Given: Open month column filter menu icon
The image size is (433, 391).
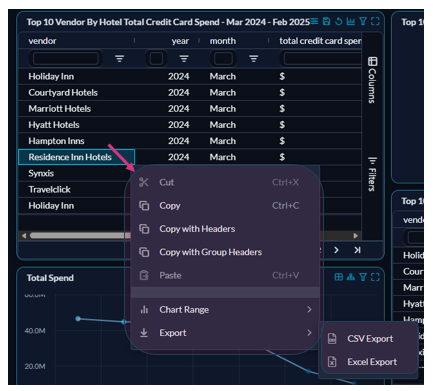Looking at the screenshot, I should [x=254, y=59].
